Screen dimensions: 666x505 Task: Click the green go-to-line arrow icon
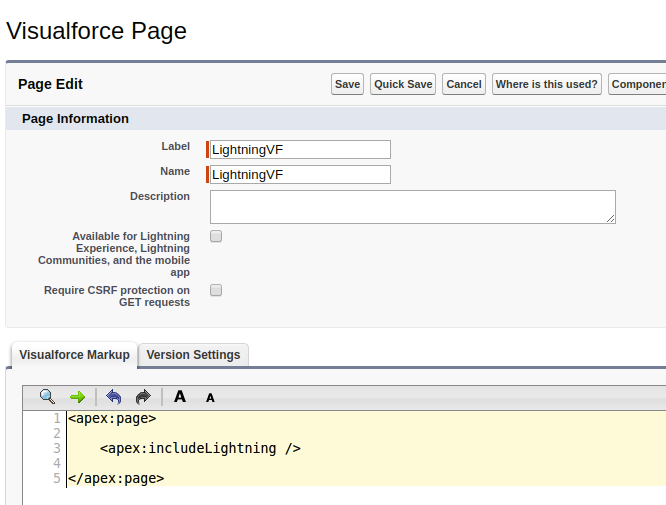pyautogui.click(x=77, y=397)
